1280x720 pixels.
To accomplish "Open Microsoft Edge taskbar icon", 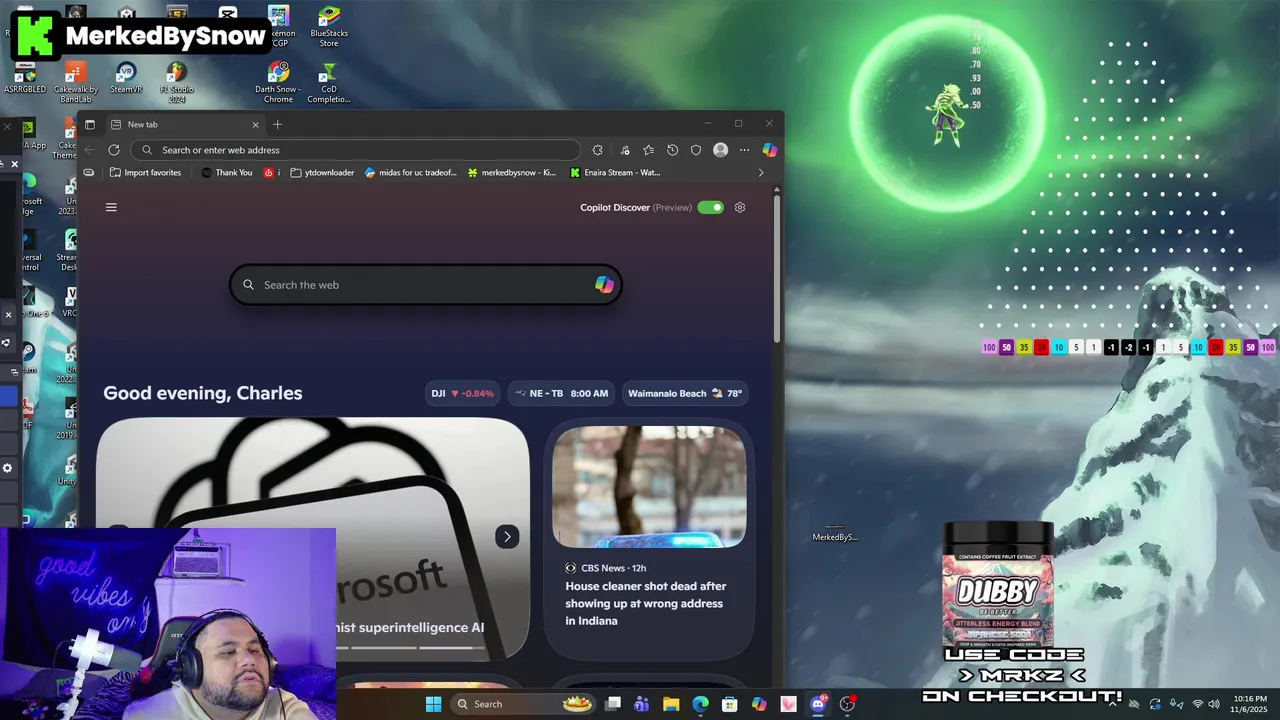I will click(700, 704).
